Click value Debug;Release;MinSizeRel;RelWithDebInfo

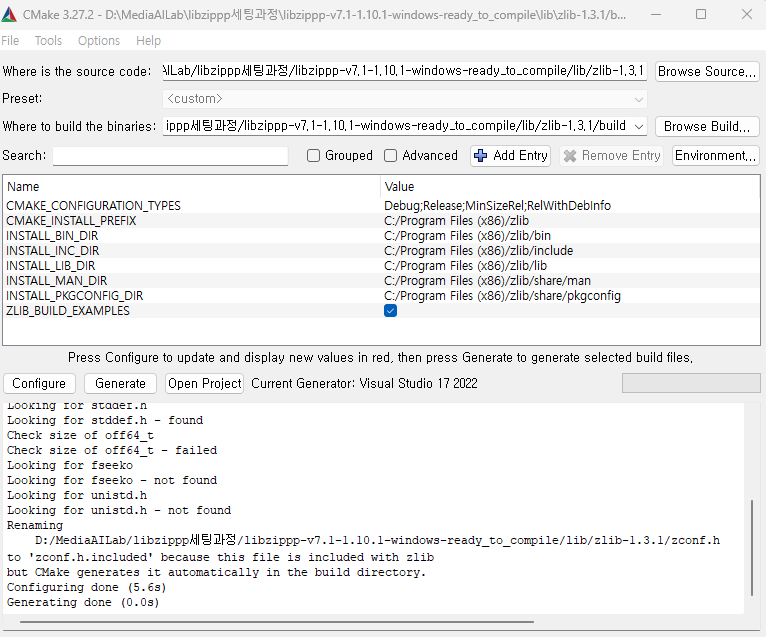[x=497, y=206]
